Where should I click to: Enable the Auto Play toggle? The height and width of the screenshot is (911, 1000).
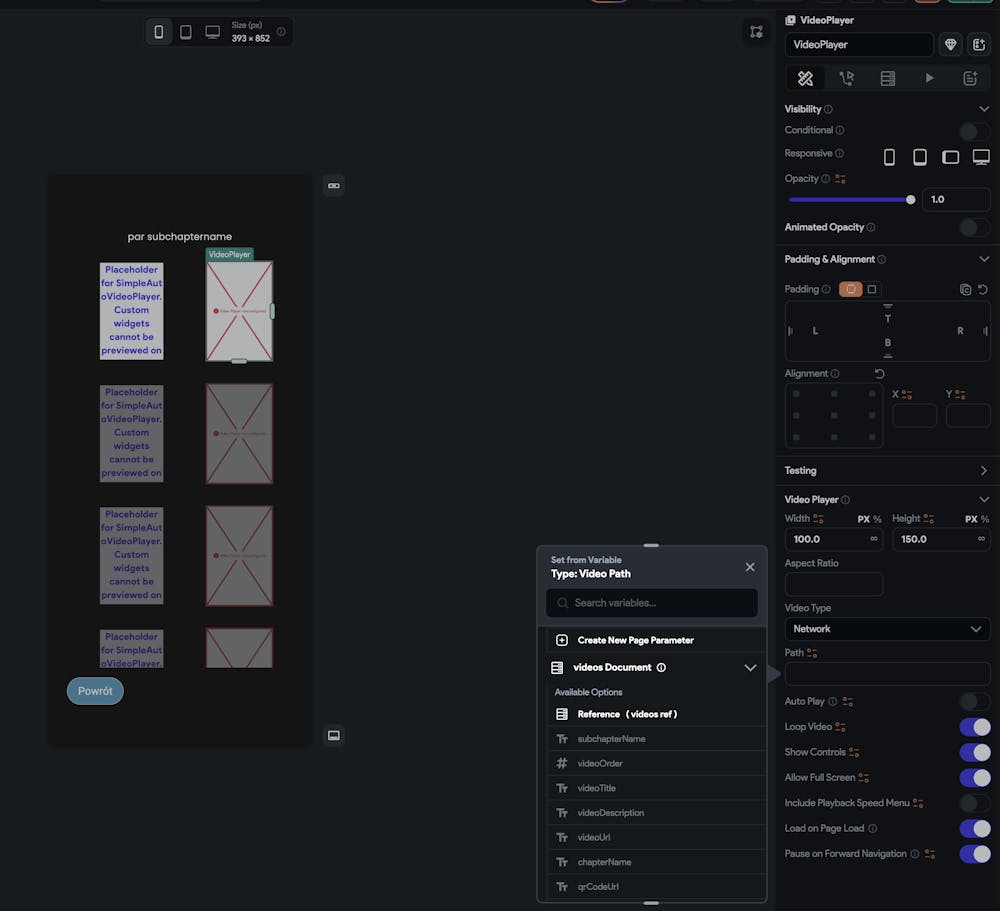[x=974, y=702]
